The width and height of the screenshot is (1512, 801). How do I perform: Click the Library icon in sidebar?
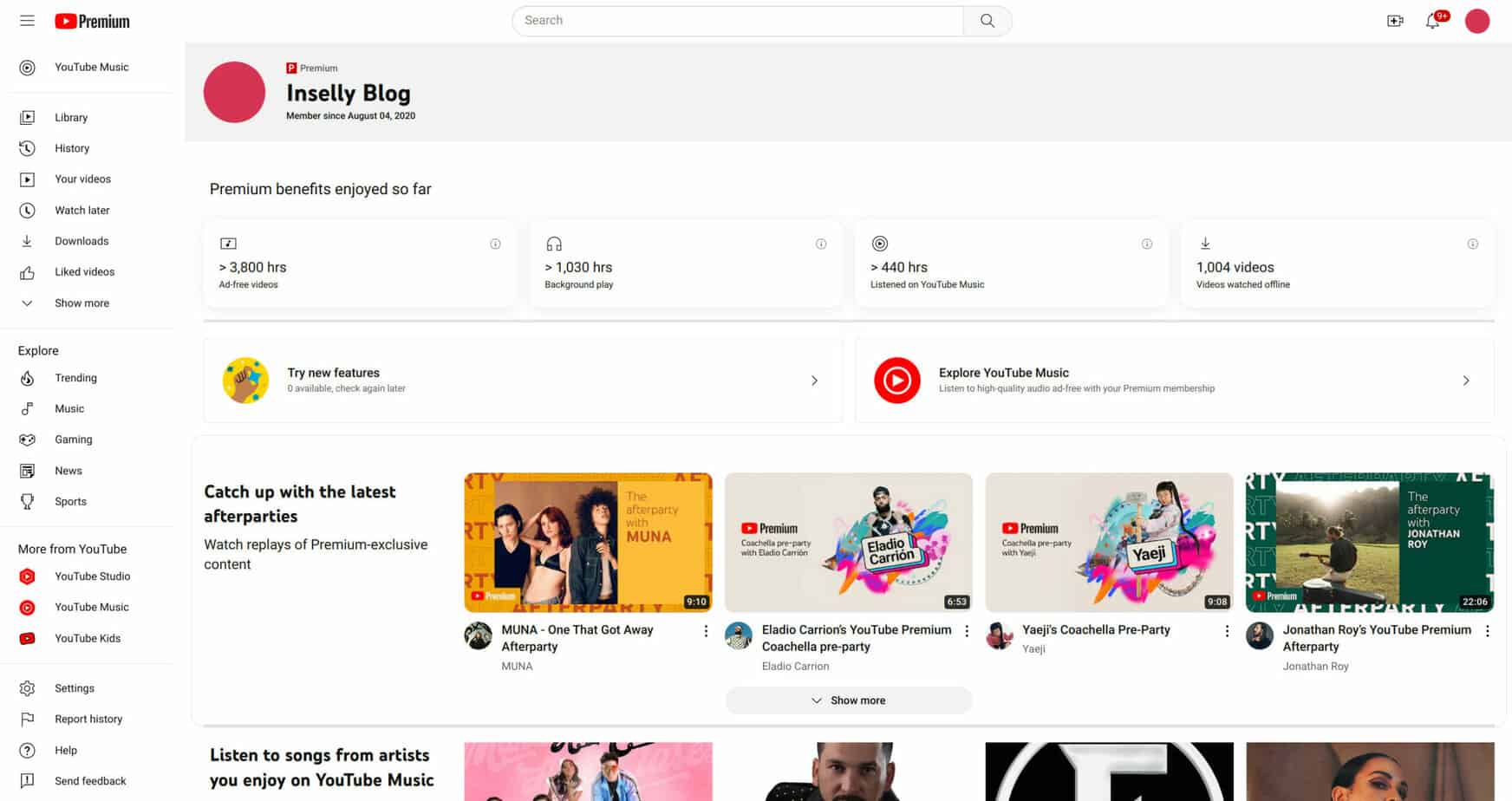pos(28,118)
